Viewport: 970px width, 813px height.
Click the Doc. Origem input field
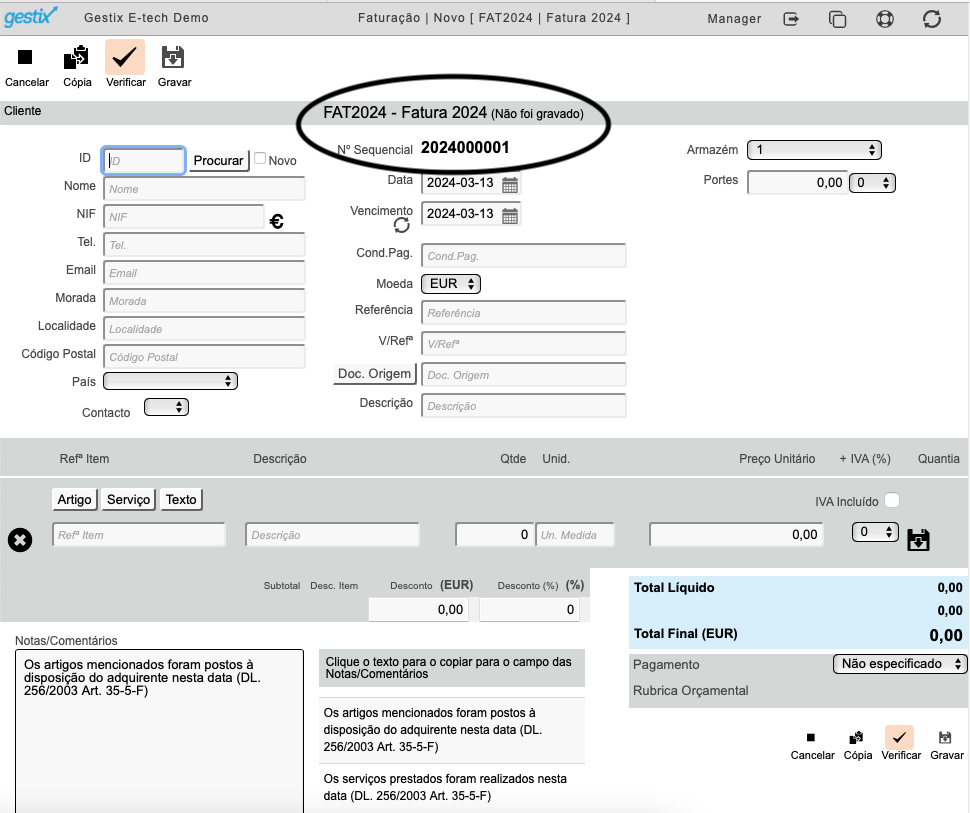(x=523, y=374)
